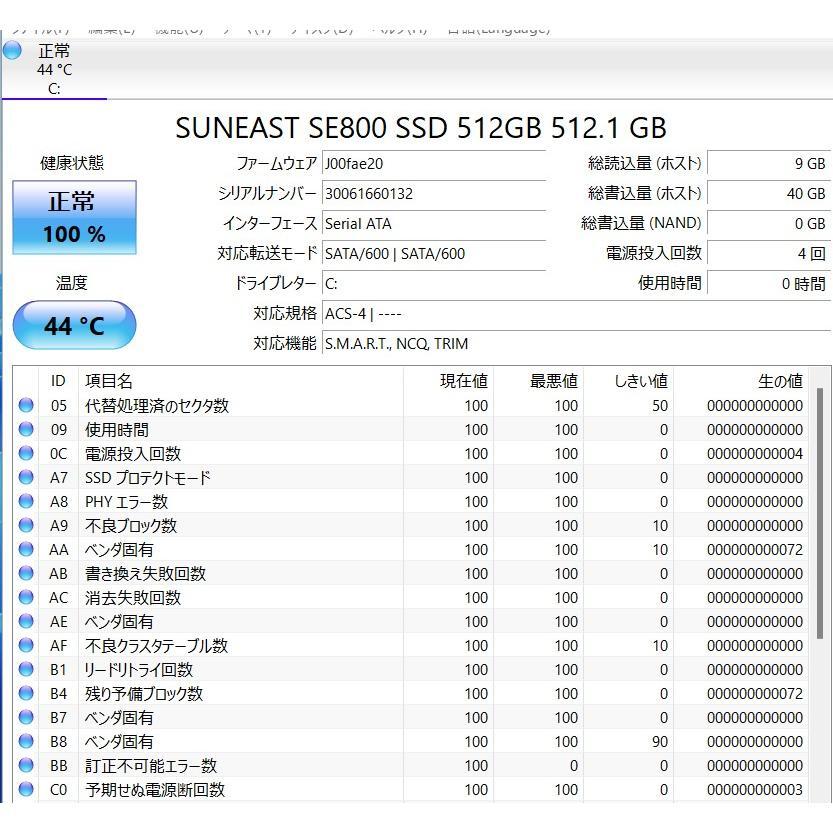Image resolution: width=833 pixels, height=833 pixels.
Task: Click the しきい値 column header
Action: click(628, 380)
